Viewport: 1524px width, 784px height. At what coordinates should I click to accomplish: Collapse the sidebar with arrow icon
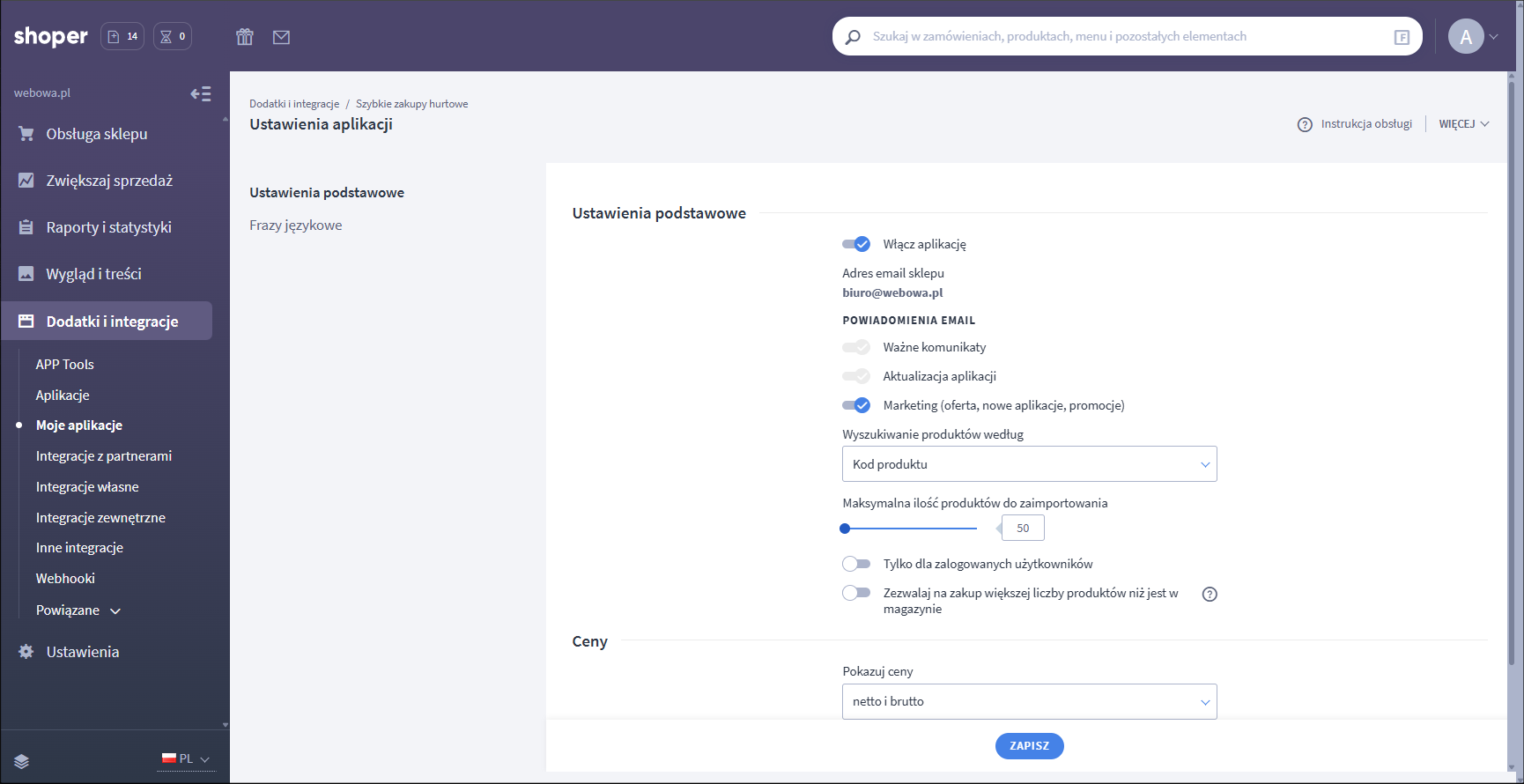(x=201, y=93)
